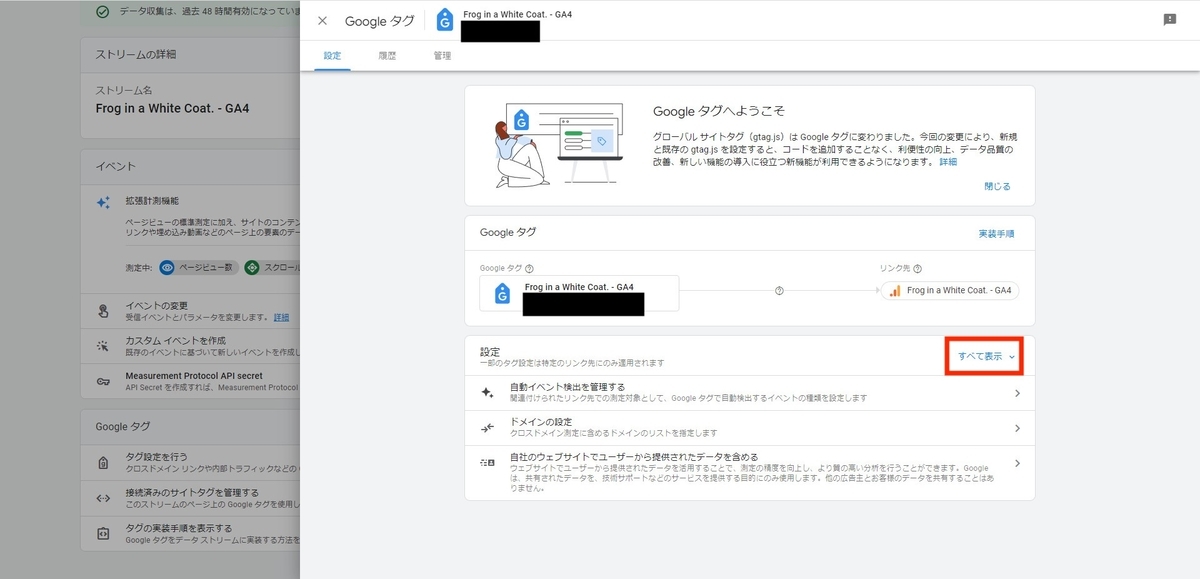Click the user-provided data row icon
This screenshot has width=1200, height=579.
coord(487,463)
